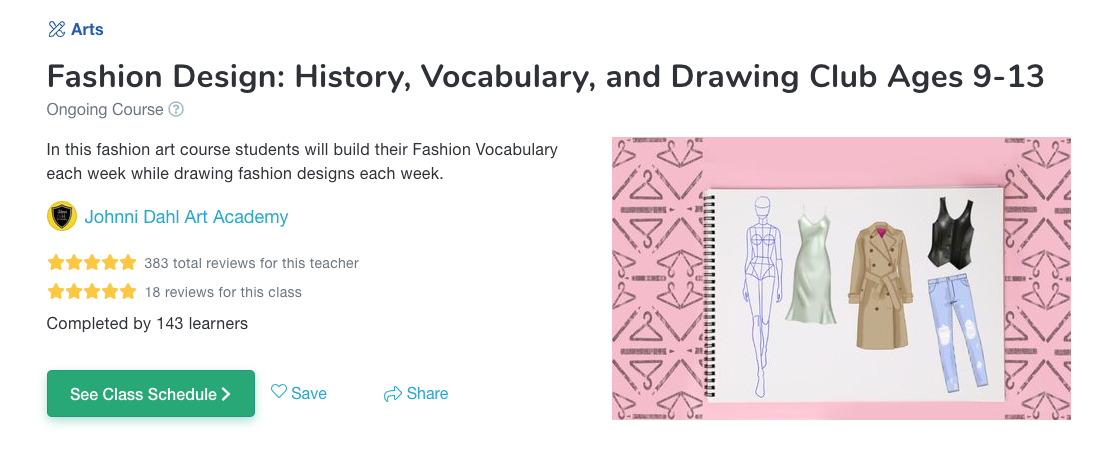The image size is (1116, 455).
Task: Click the Completed by 143 learners text
Action: tap(147, 323)
